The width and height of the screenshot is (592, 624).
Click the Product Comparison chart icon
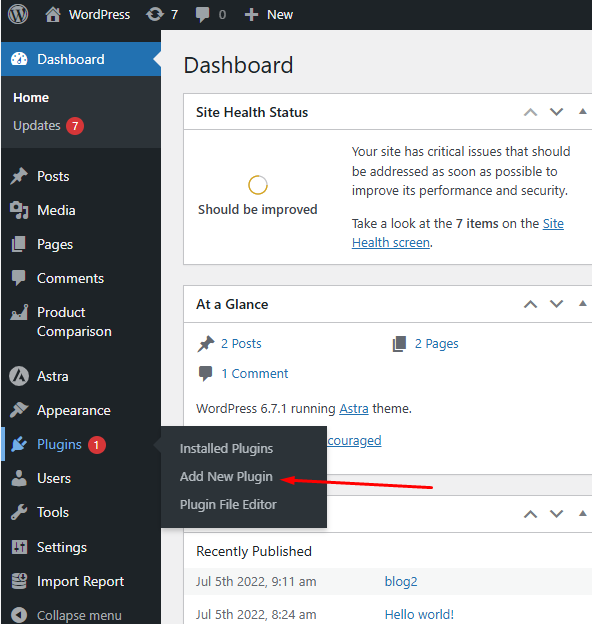(x=19, y=312)
